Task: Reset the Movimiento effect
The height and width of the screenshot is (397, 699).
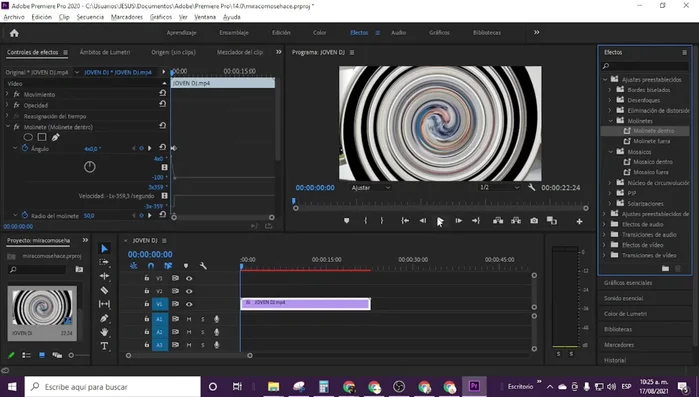Action: 163,93
